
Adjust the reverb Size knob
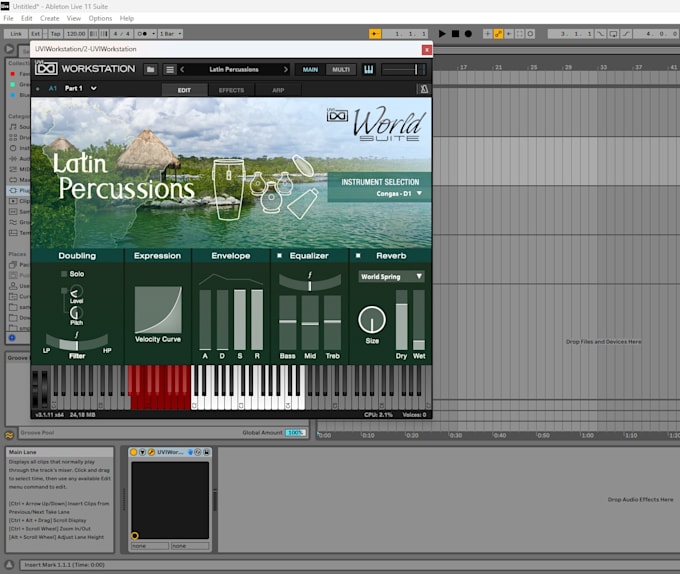point(372,320)
